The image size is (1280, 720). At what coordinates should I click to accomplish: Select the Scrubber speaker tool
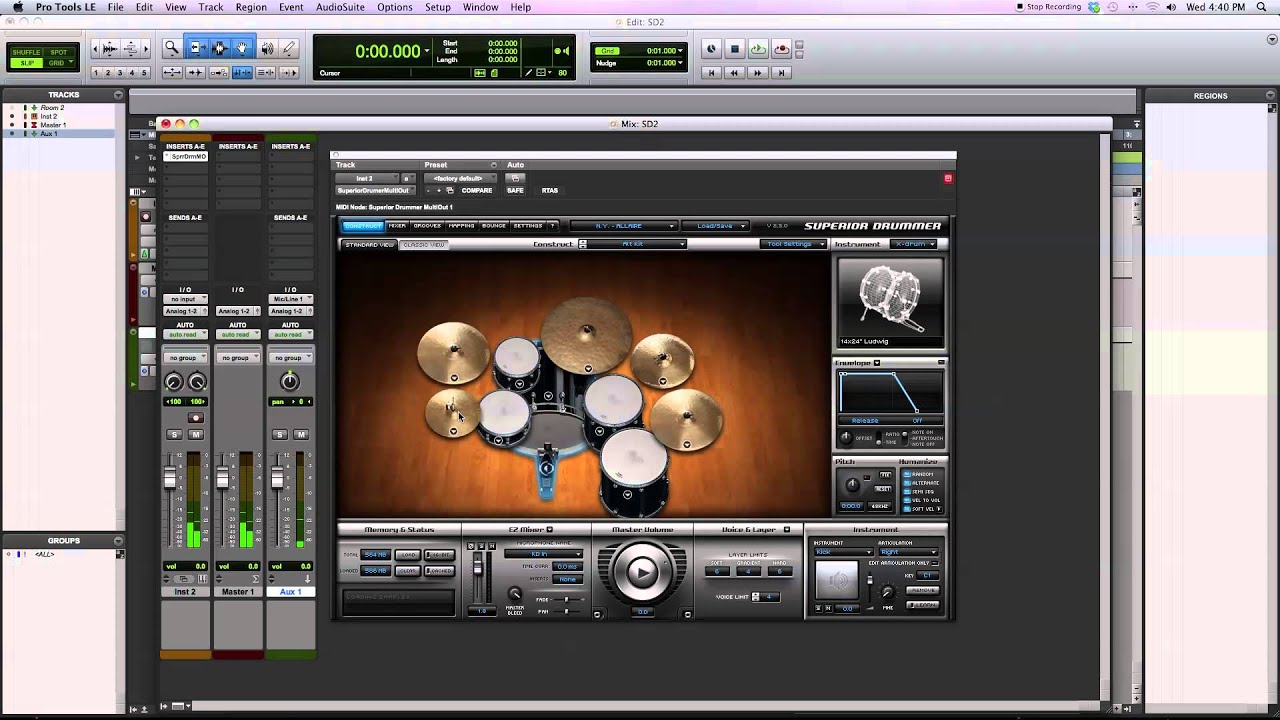point(267,48)
